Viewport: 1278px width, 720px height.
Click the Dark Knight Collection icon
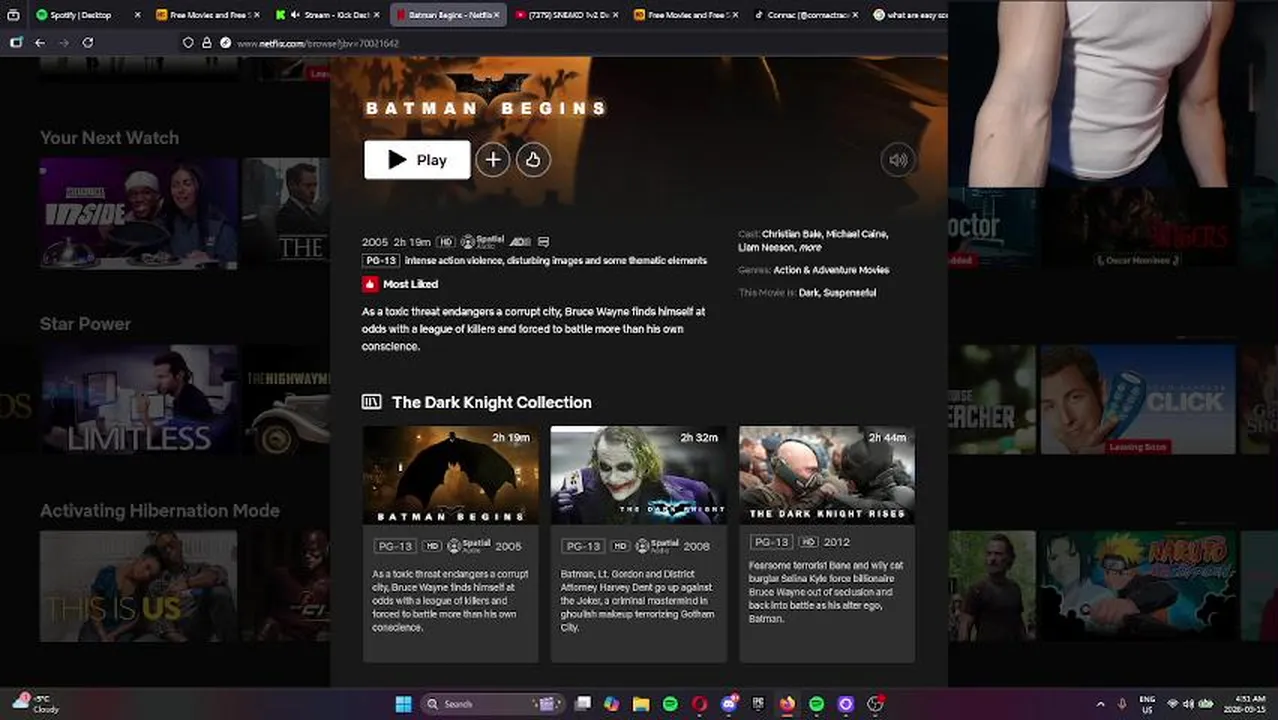point(371,402)
